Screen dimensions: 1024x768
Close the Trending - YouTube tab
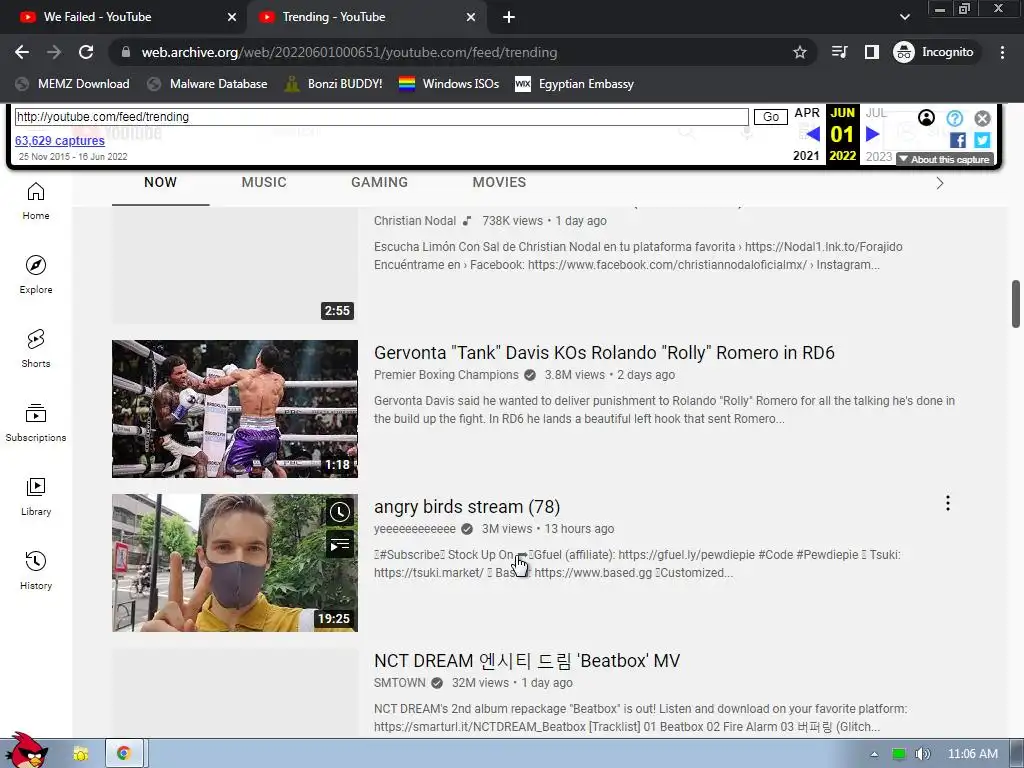[x=471, y=17]
